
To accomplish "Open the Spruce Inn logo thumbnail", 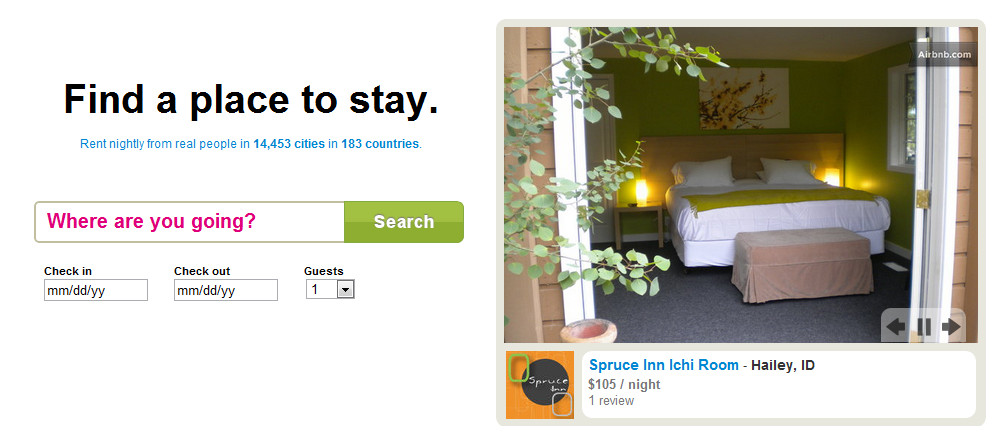I will coord(540,385).
